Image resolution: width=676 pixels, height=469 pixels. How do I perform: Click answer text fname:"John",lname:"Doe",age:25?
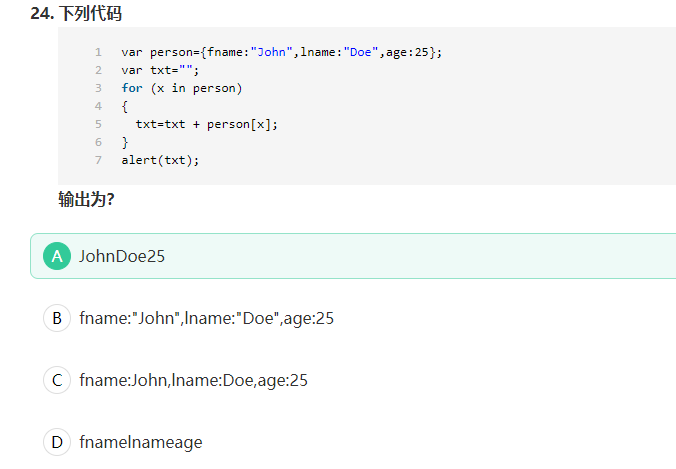(x=207, y=318)
